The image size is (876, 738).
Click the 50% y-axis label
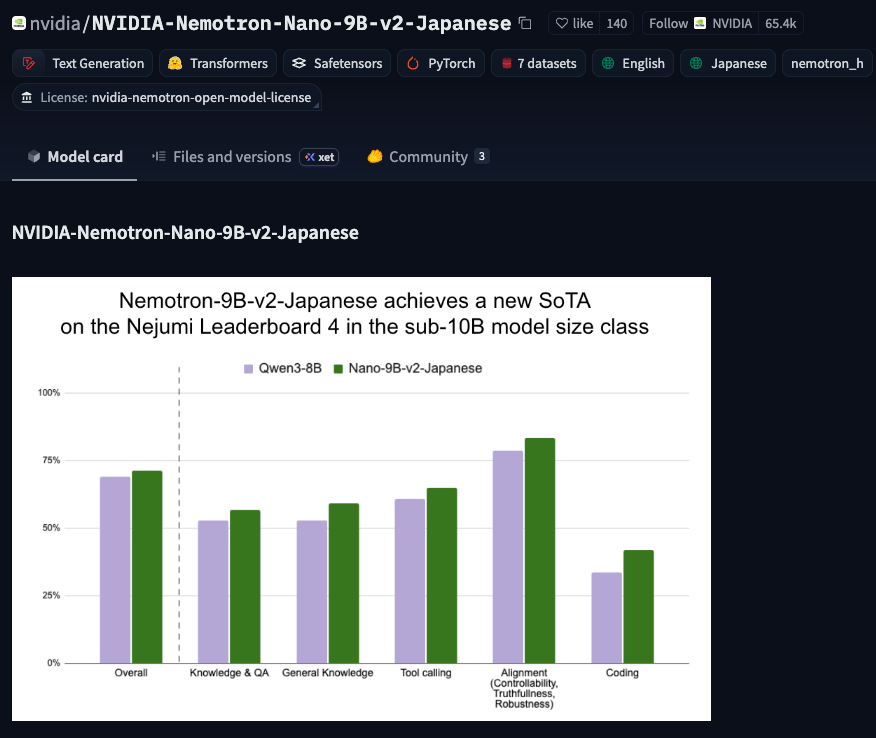(x=51, y=528)
